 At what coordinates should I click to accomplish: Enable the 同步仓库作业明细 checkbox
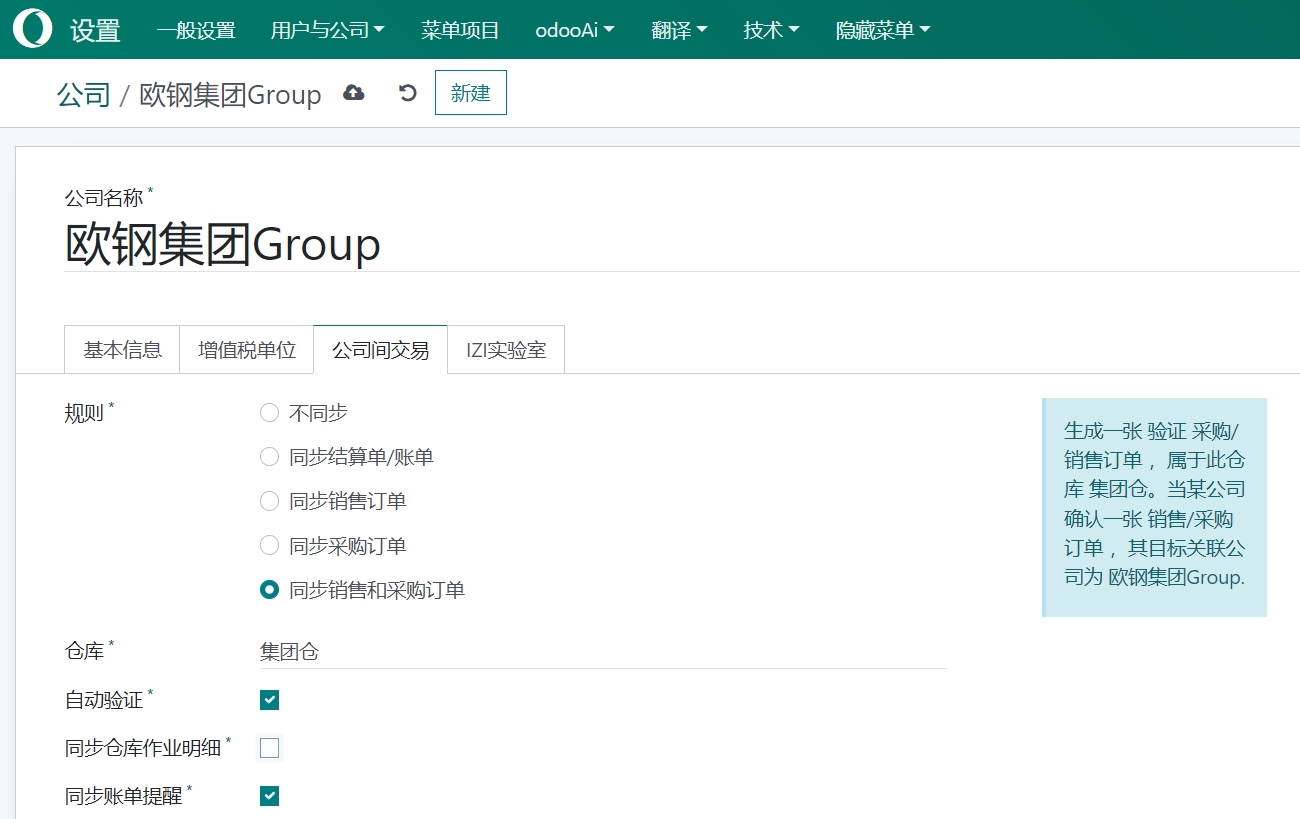pyautogui.click(x=269, y=748)
